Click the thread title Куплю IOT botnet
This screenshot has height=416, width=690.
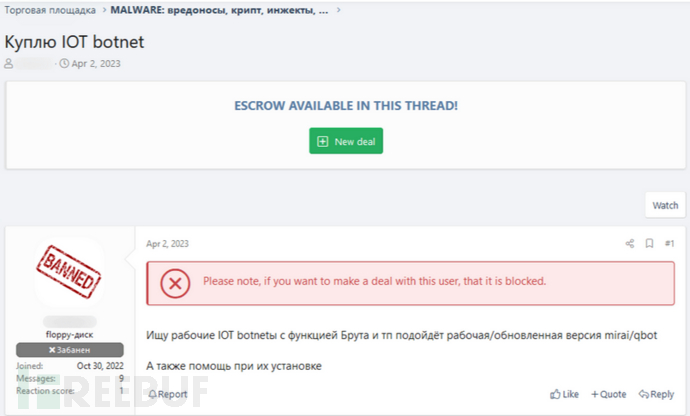click(76, 42)
